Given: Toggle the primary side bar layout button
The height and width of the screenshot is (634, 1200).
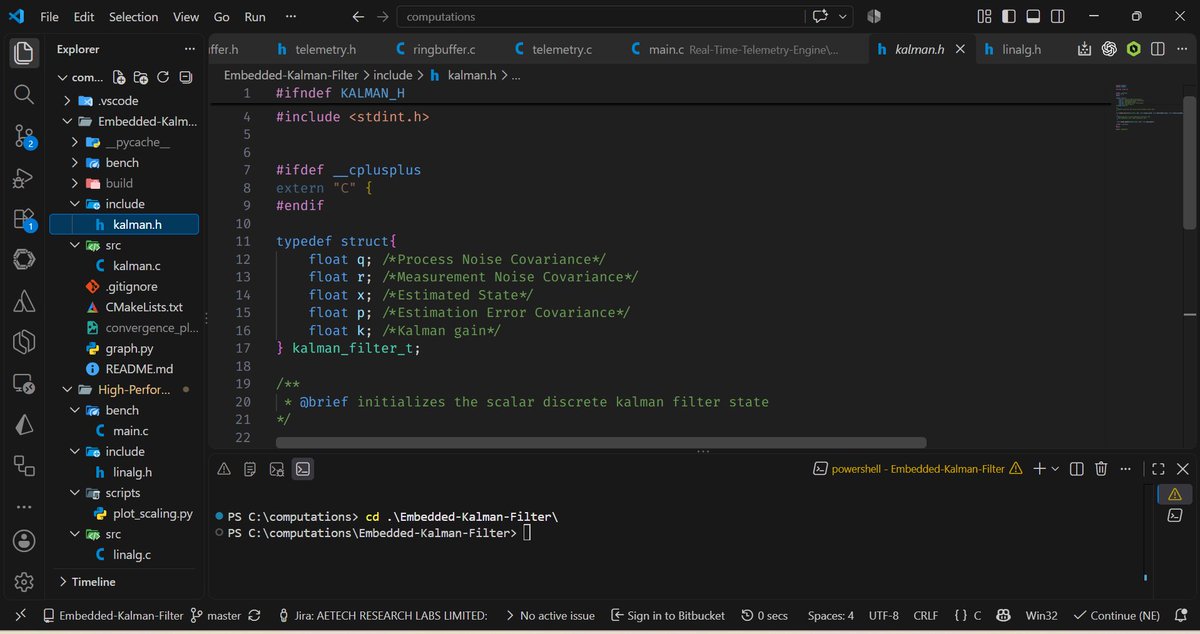Looking at the screenshot, I should coord(1009,16).
